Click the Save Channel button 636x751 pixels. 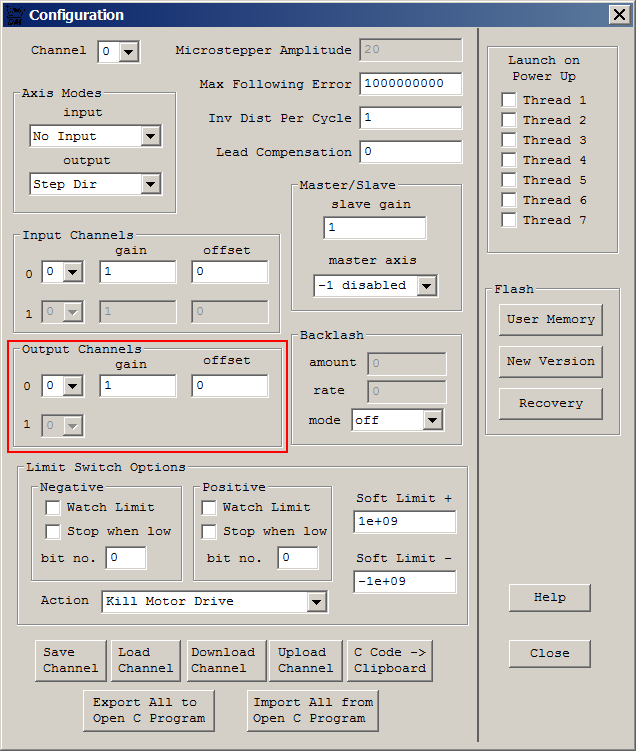[70, 660]
